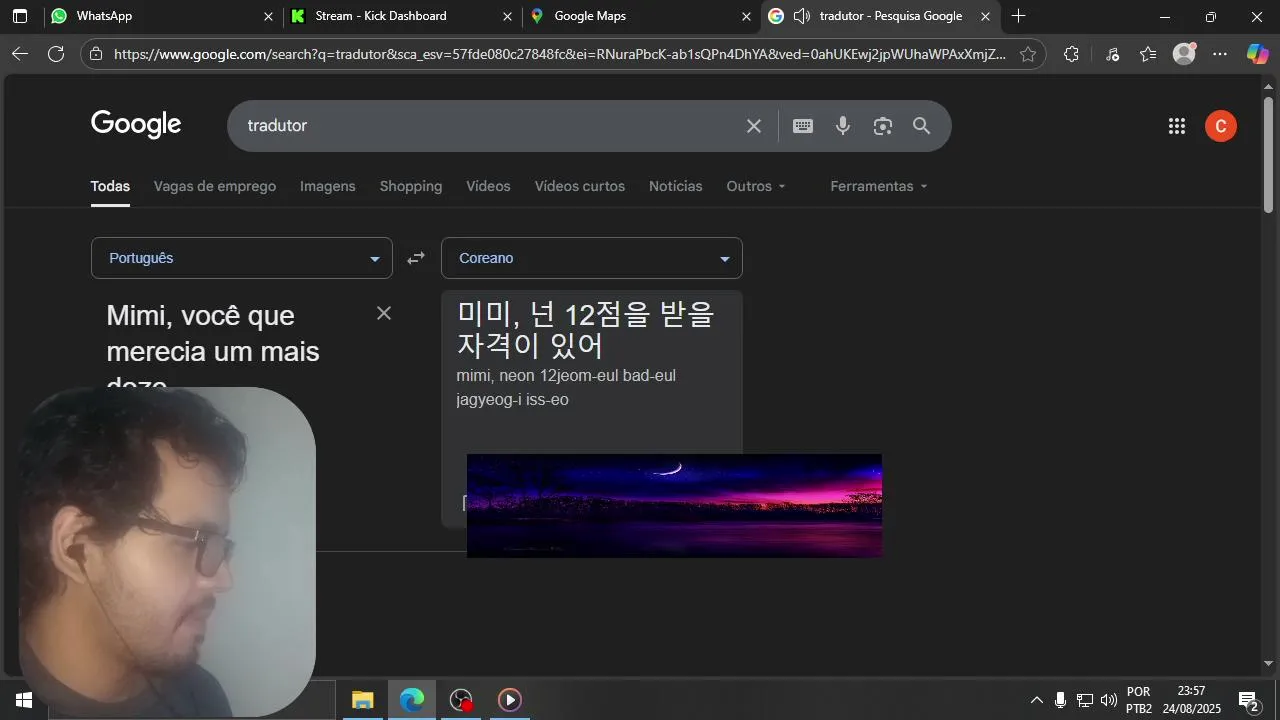Open the Google account avatar C
Screen dimensions: 1280x720
point(1221,126)
